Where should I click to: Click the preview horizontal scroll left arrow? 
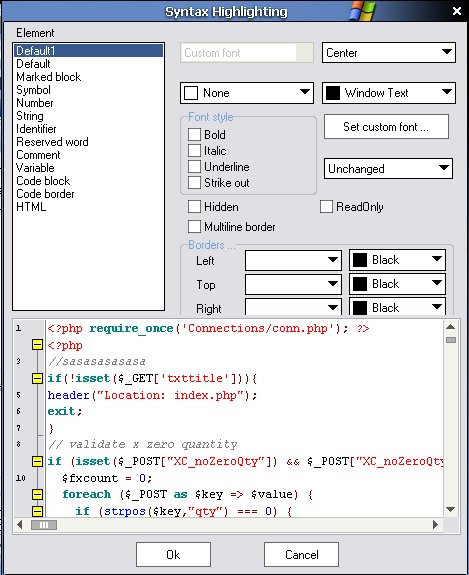pyautogui.click(x=20, y=525)
